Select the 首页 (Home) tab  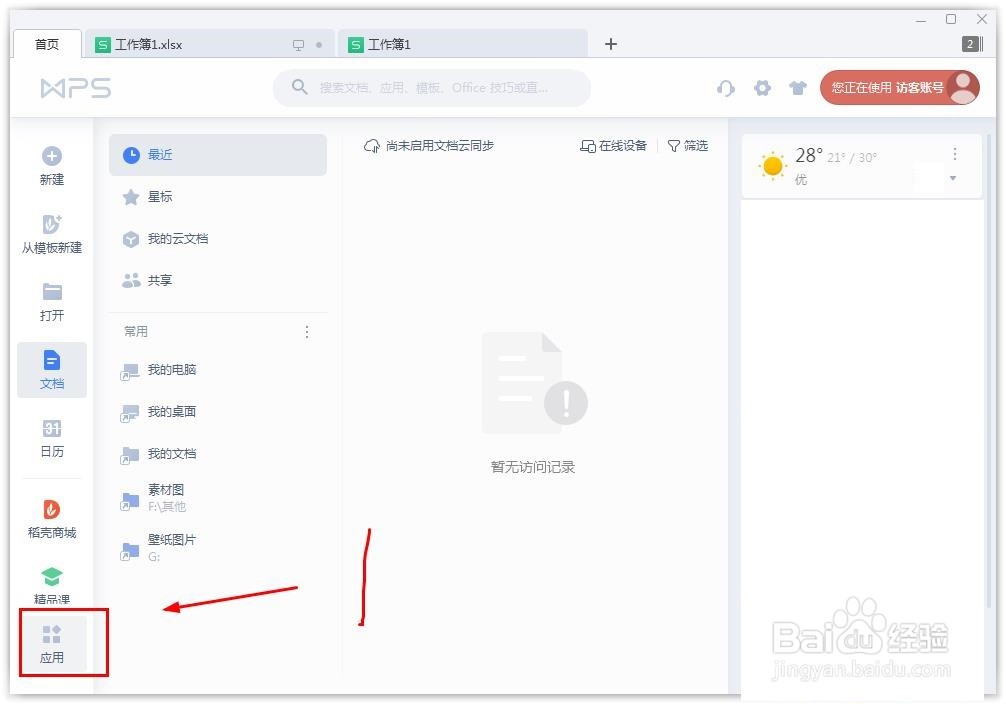46,44
